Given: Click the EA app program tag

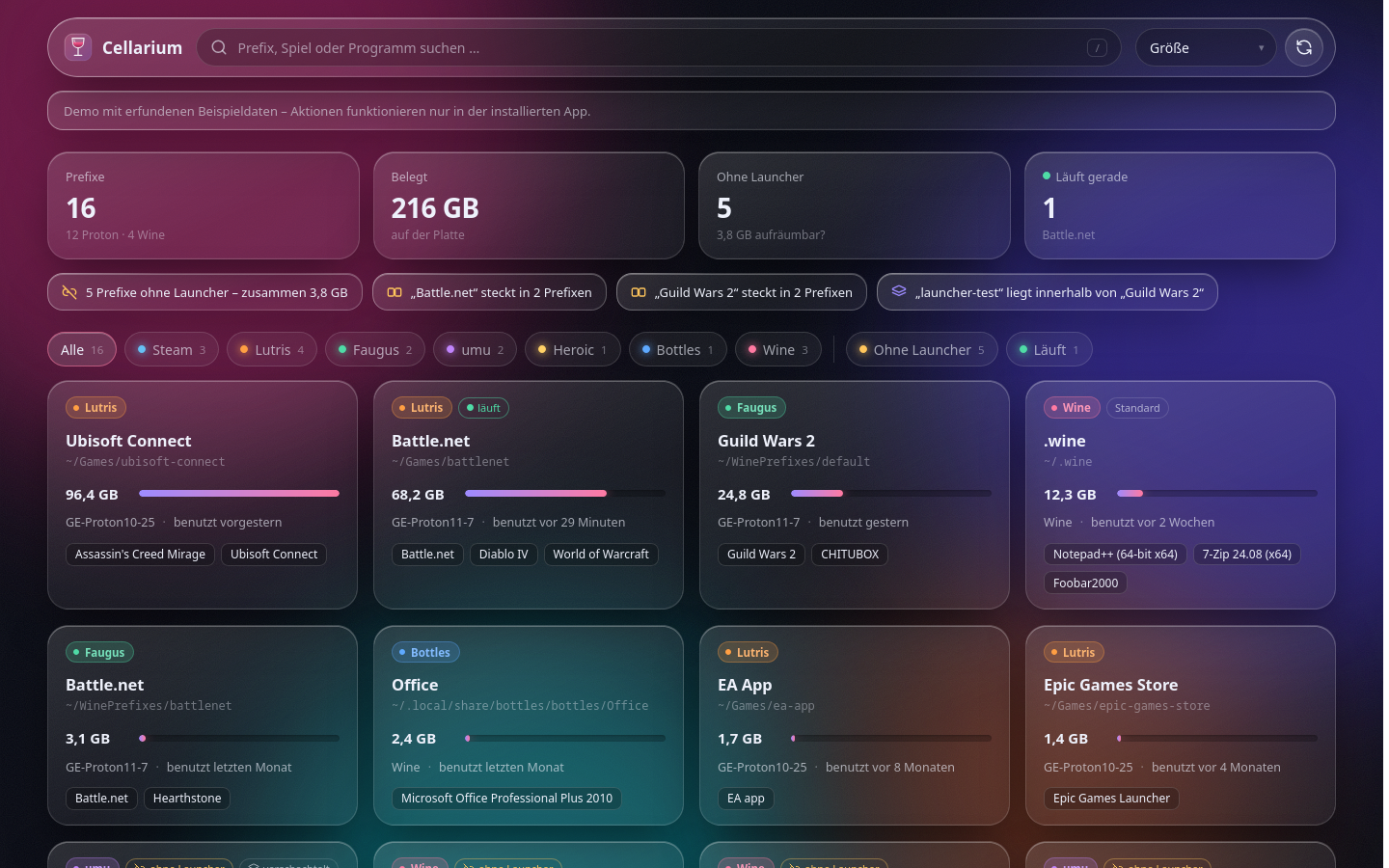Looking at the screenshot, I should [746, 799].
